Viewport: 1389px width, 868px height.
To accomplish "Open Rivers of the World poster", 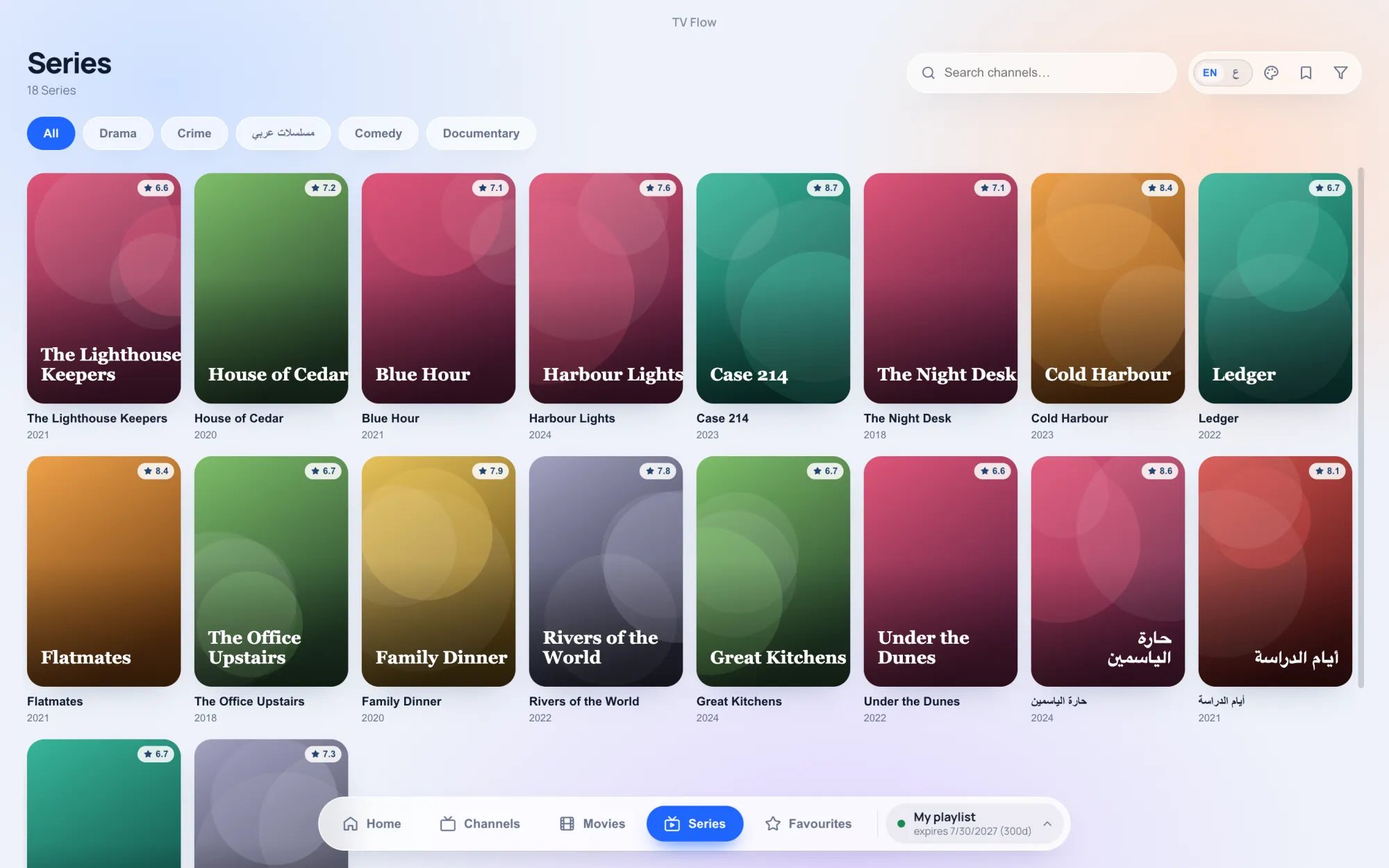I will (x=606, y=571).
